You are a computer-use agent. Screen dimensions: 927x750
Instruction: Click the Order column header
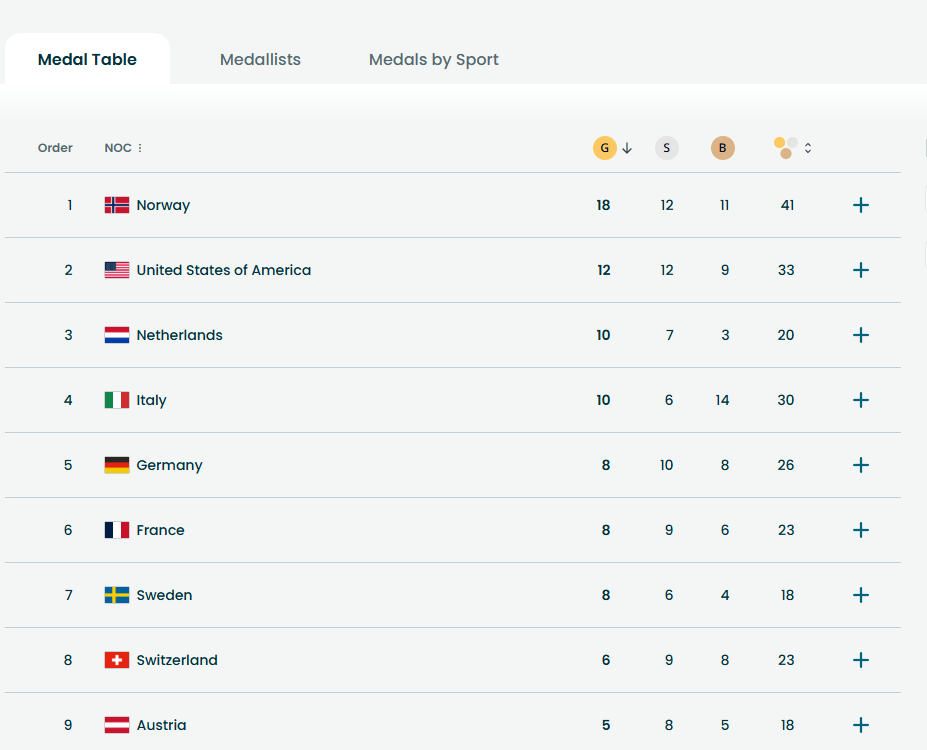coord(55,148)
